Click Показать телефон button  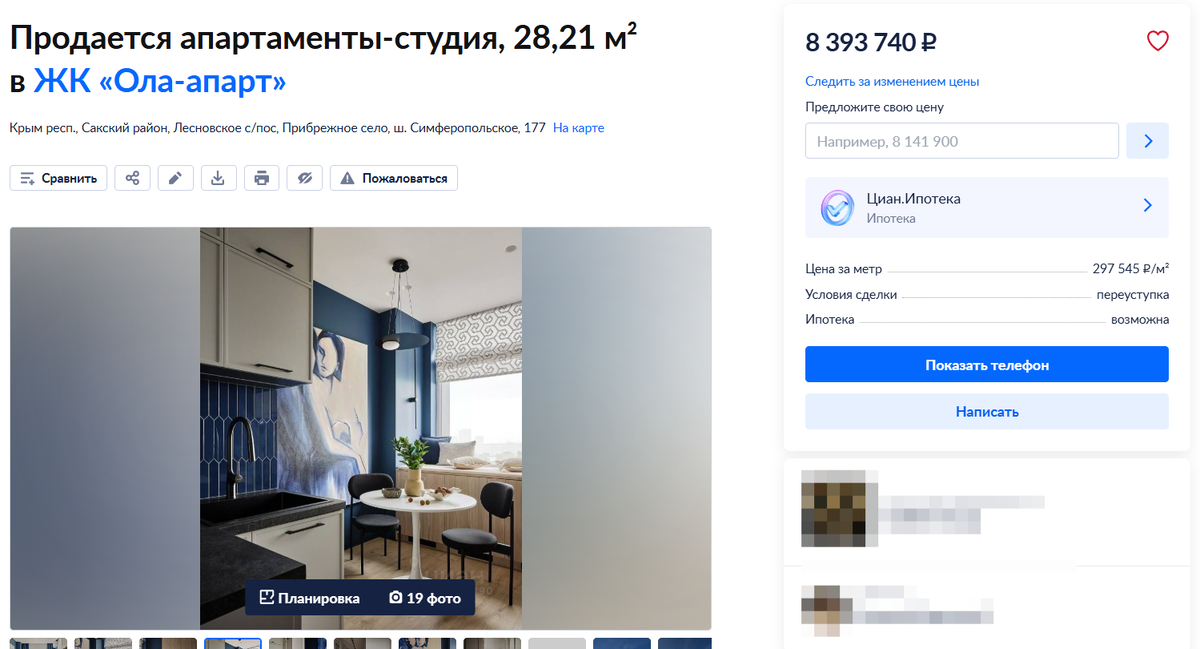[x=987, y=365]
